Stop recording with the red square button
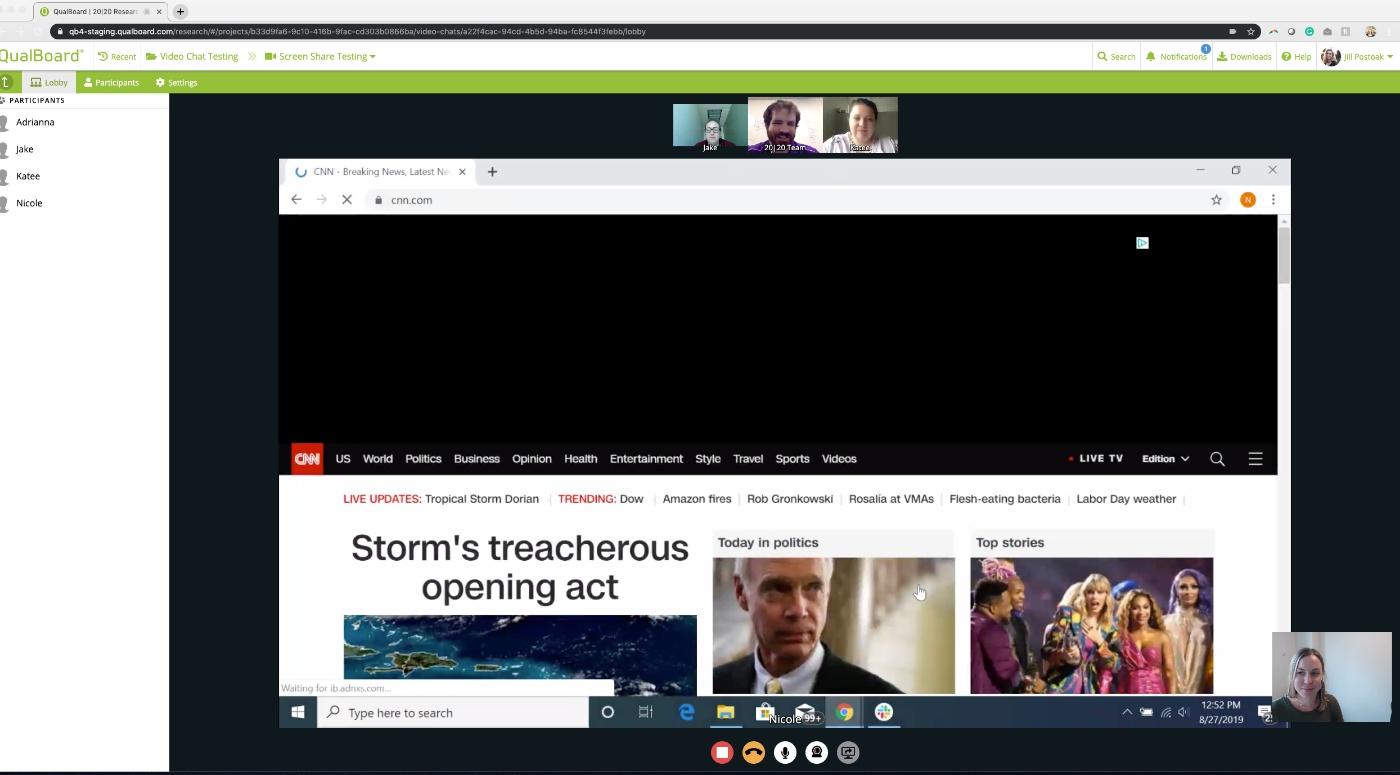The height and width of the screenshot is (775, 1400). 722,752
